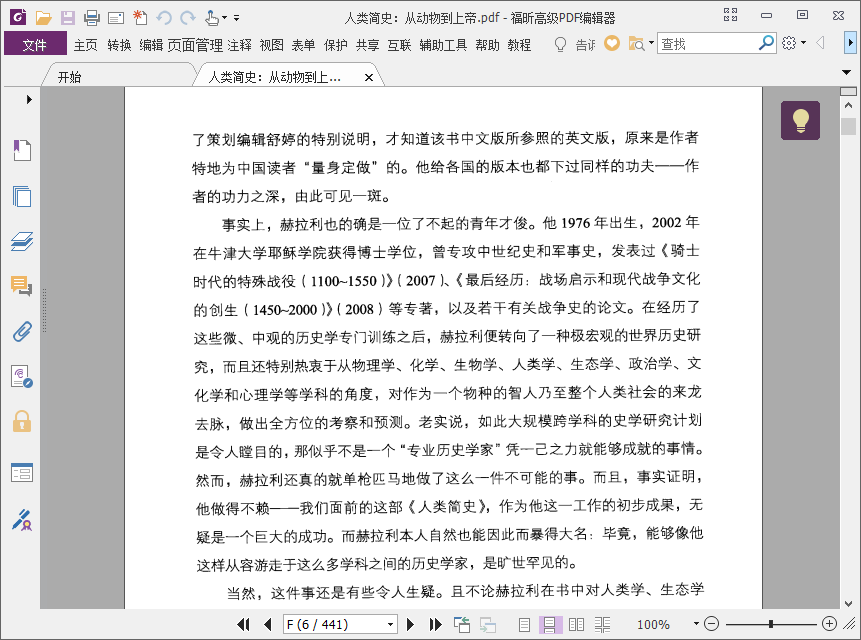Open the 互联 ribbon tab

399,44
